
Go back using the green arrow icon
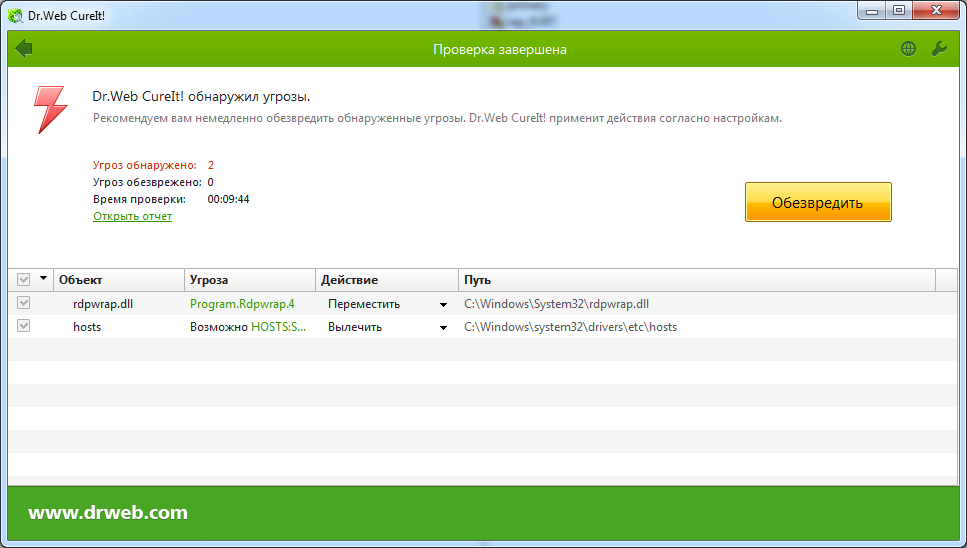(x=24, y=49)
